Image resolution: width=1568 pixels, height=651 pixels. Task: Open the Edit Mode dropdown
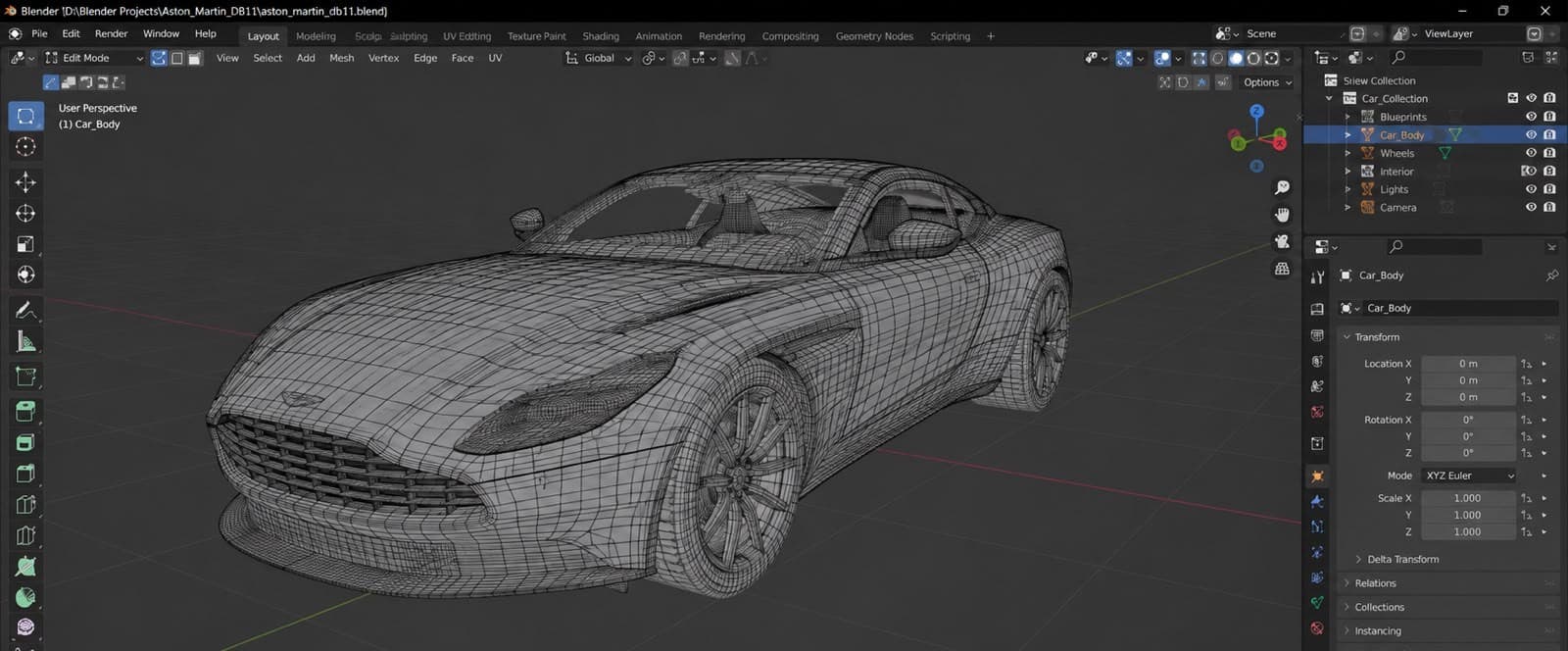(x=94, y=59)
